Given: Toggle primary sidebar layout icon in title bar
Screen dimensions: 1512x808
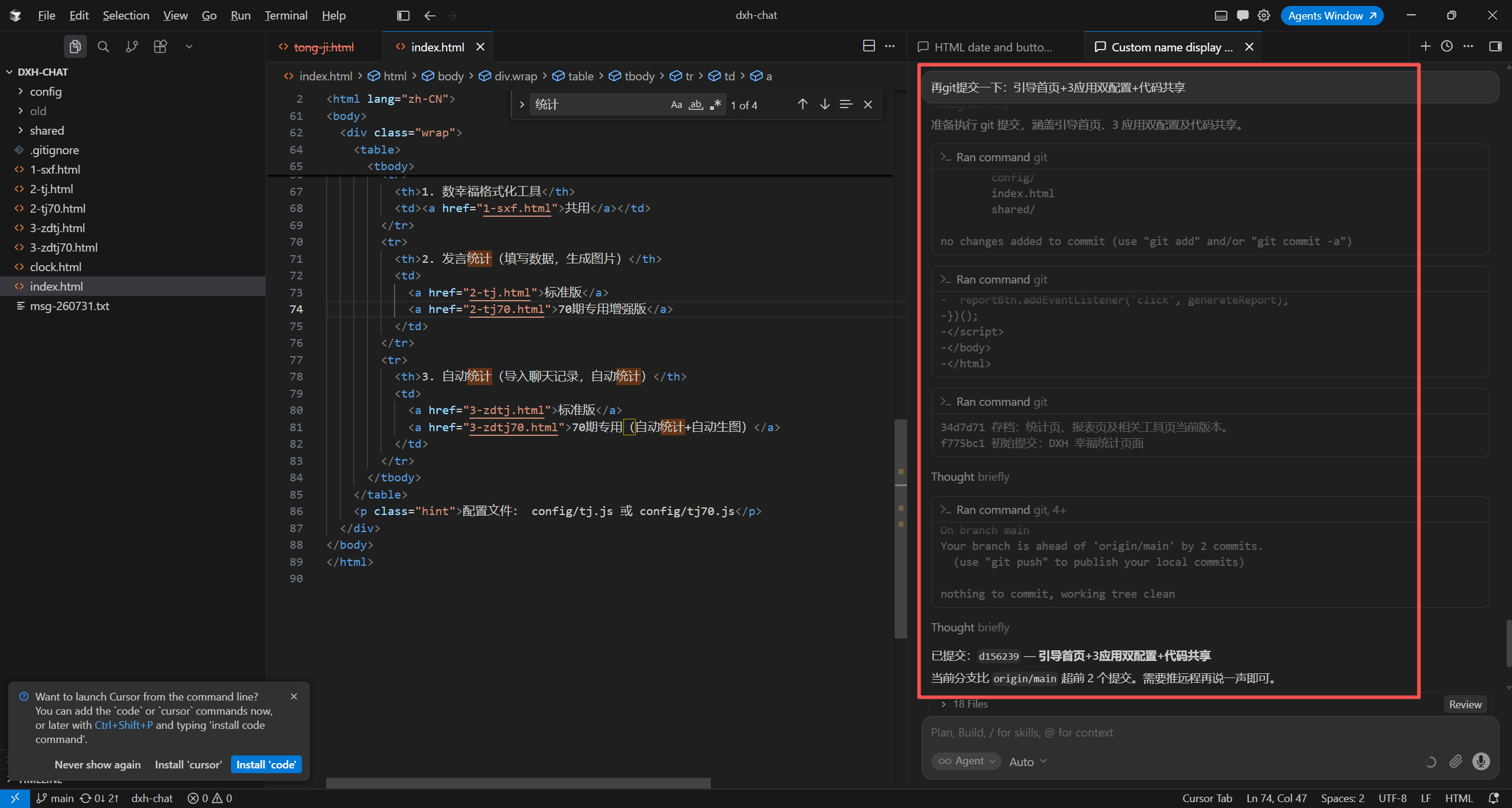Looking at the screenshot, I should pos(403,15).
